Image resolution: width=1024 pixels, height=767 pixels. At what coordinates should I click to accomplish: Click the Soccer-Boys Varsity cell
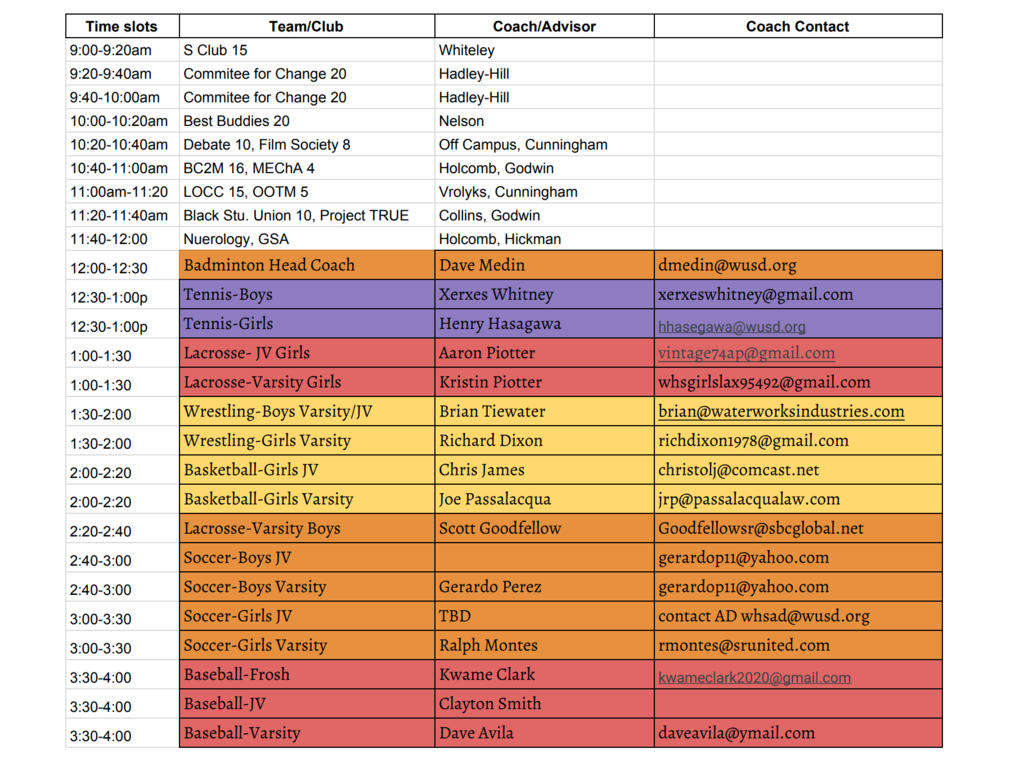[x=306, y=587]
